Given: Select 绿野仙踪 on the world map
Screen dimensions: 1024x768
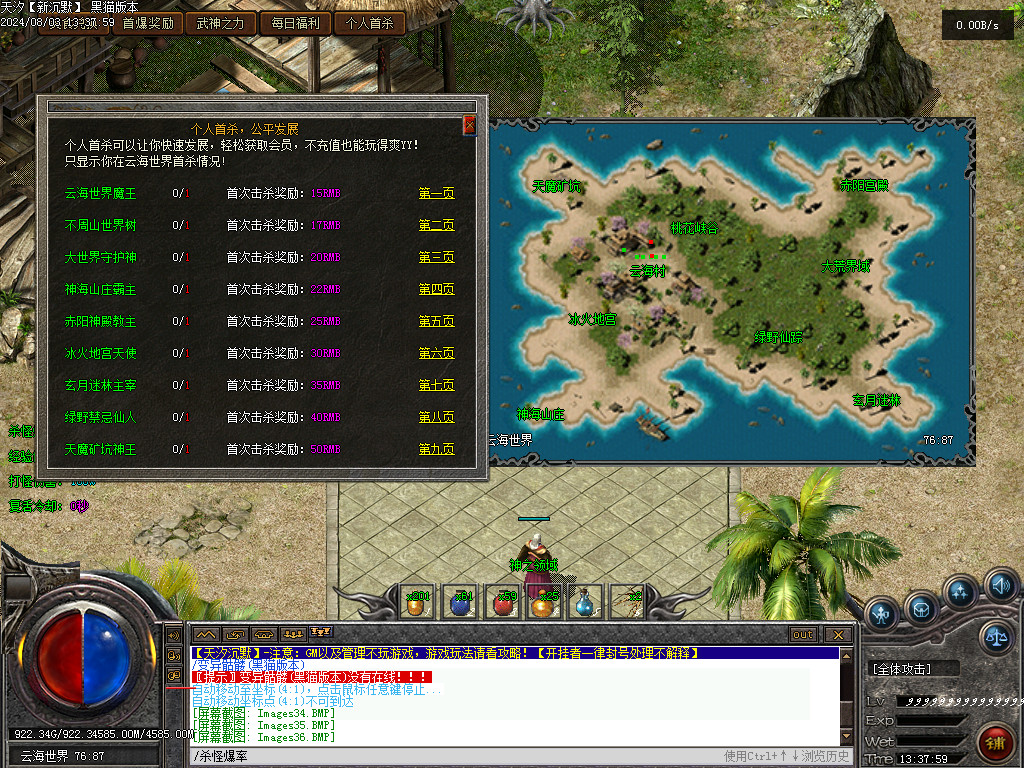Looking at the screenshot, I should (778, 337).
